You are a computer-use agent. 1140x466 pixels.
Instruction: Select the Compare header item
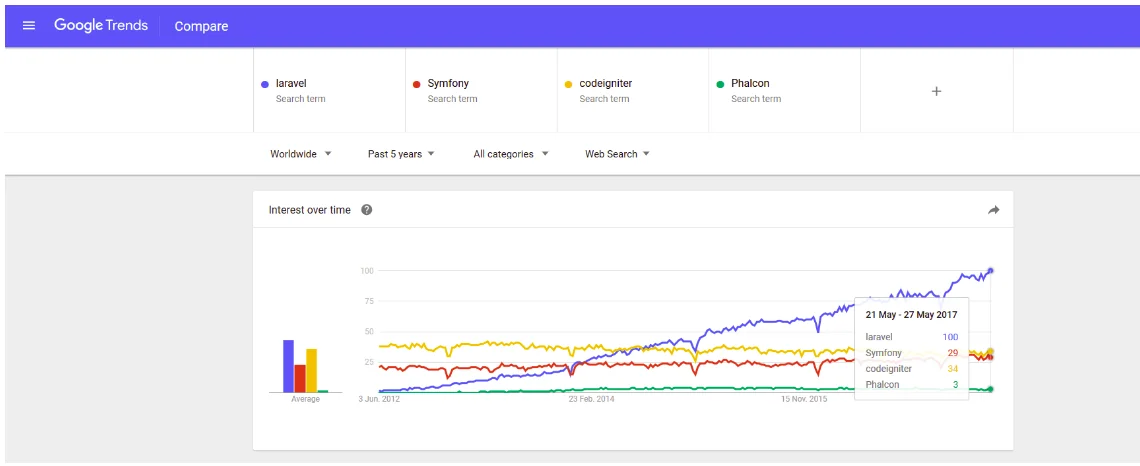coord(201,26)
